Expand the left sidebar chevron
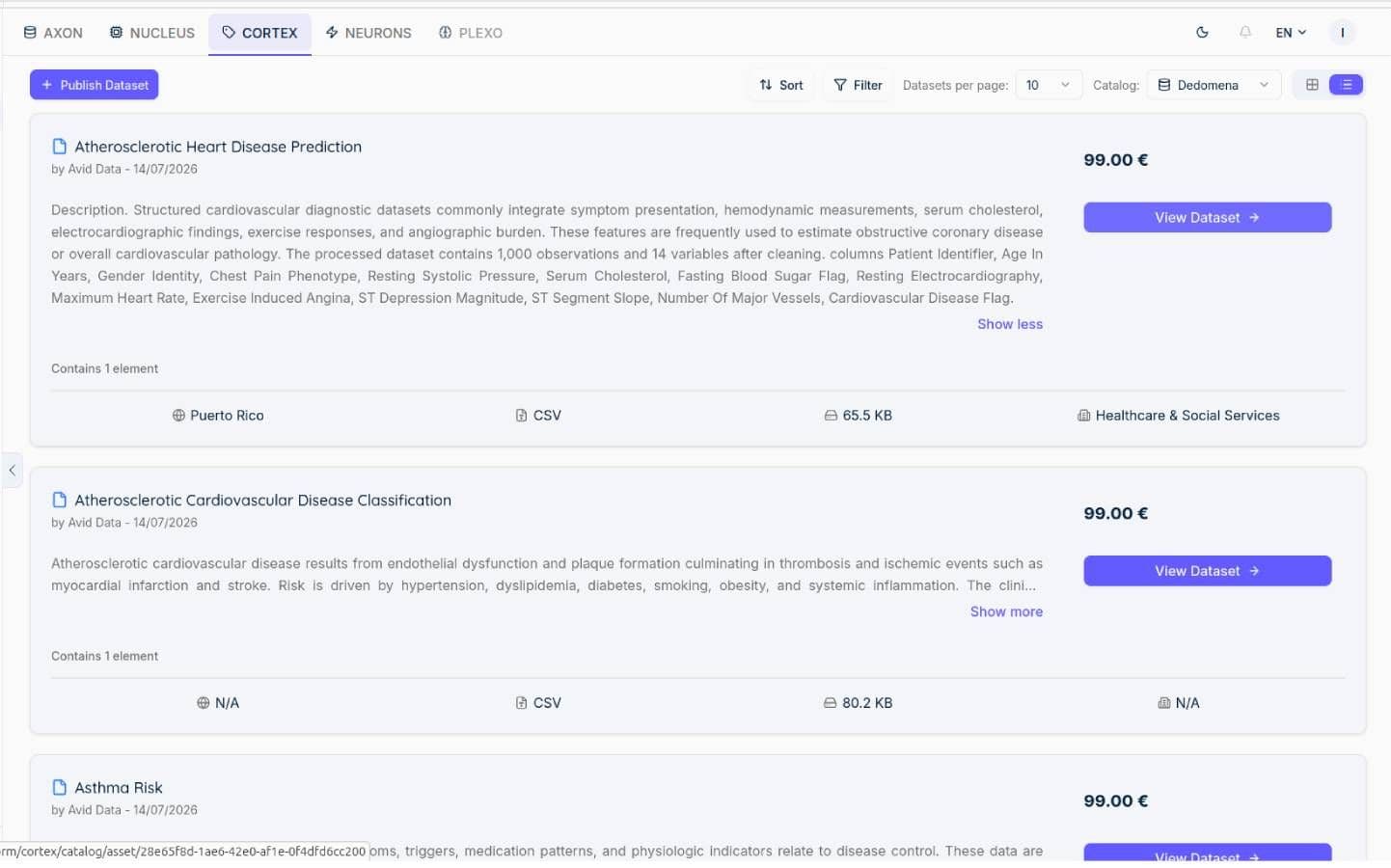The height and width of the screenshot is (868, 1391). click(x=12, y=471)
